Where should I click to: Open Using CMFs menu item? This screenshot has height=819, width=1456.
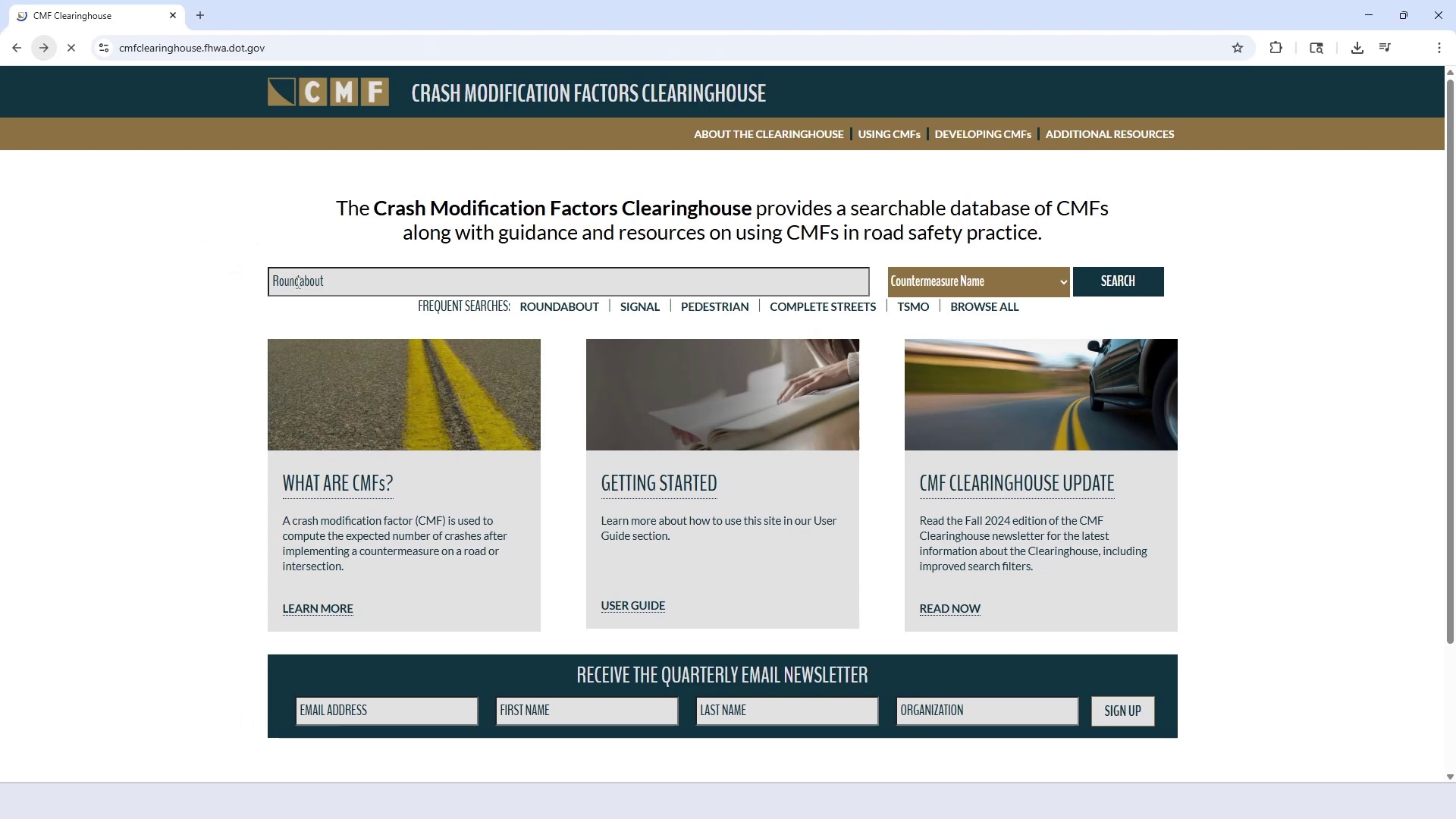pos(889,134)
